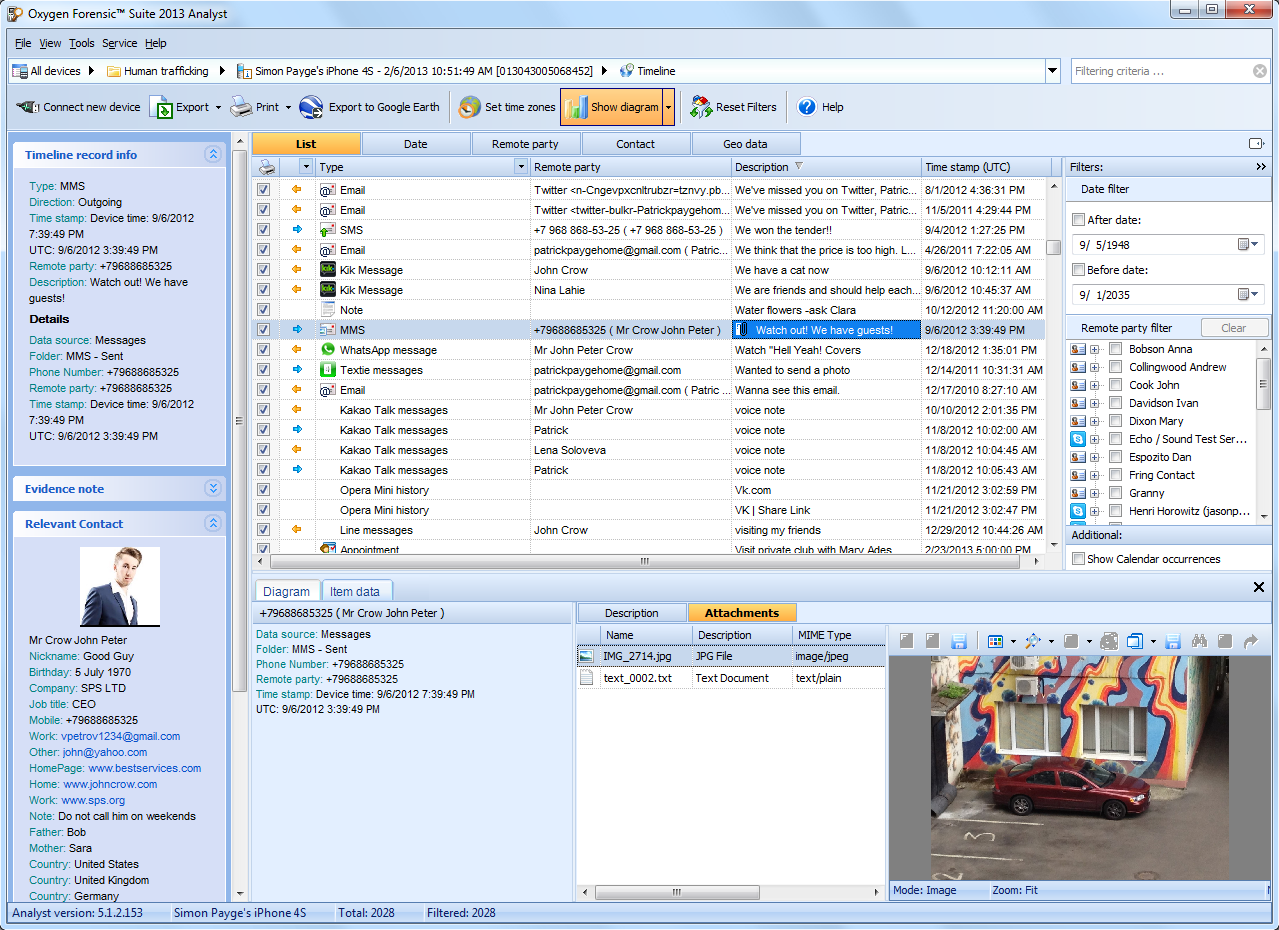This screenshot has width=1279, height=930.
Task: Check the Cook John filter box
Action: pyautogui.click(x=1115, y=385)
